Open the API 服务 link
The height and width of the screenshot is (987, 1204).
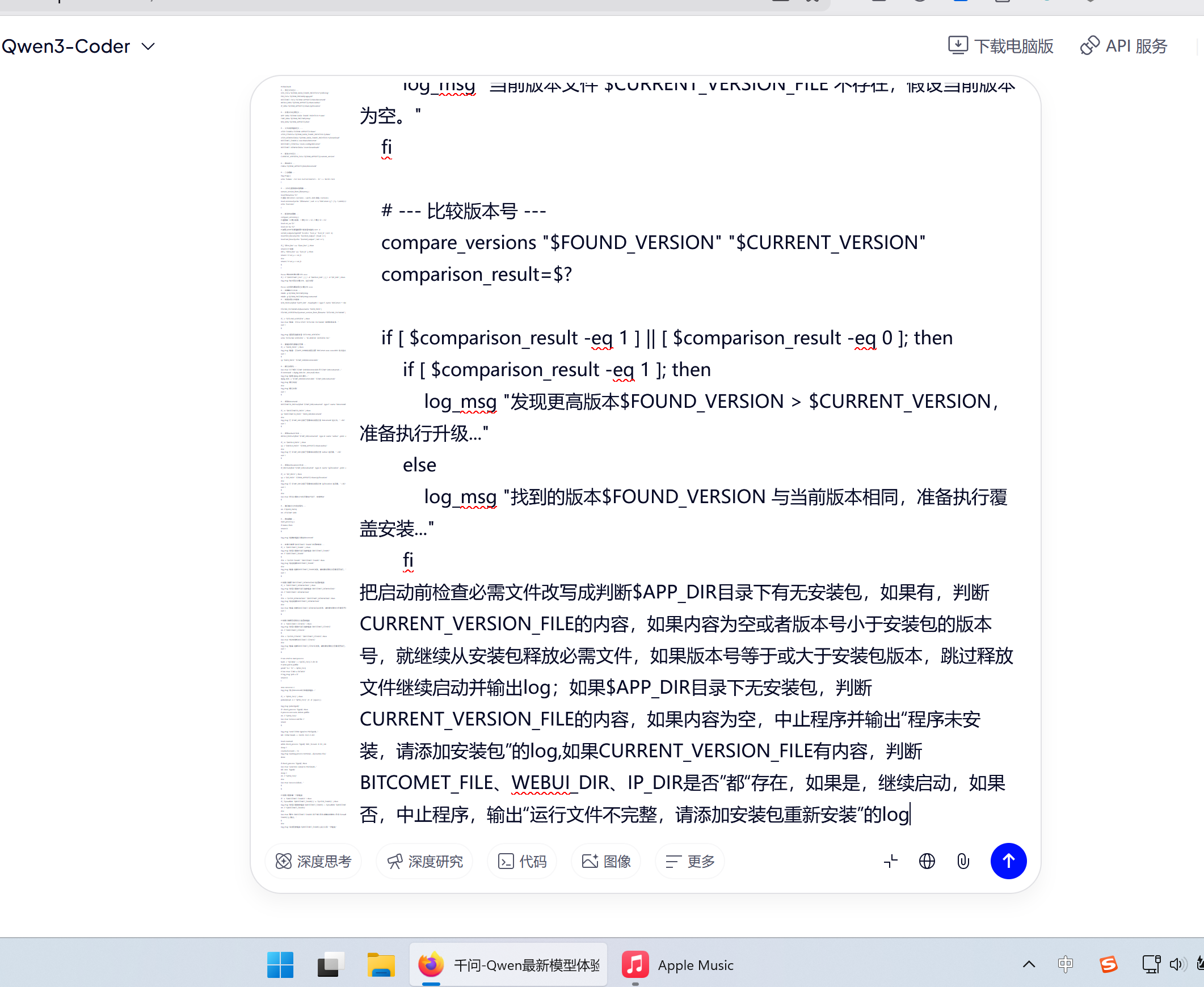[x=1123, y=45]
